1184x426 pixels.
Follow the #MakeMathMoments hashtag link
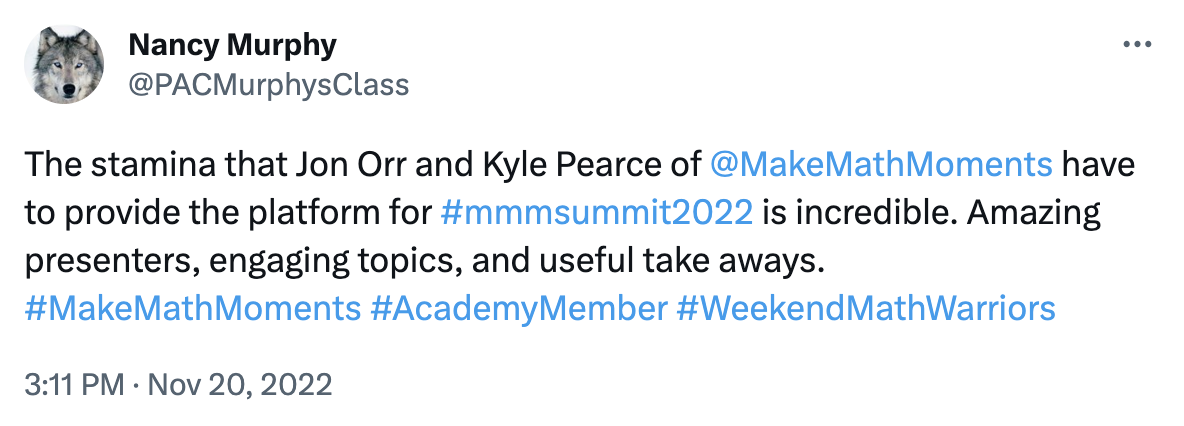coord(190,308)
